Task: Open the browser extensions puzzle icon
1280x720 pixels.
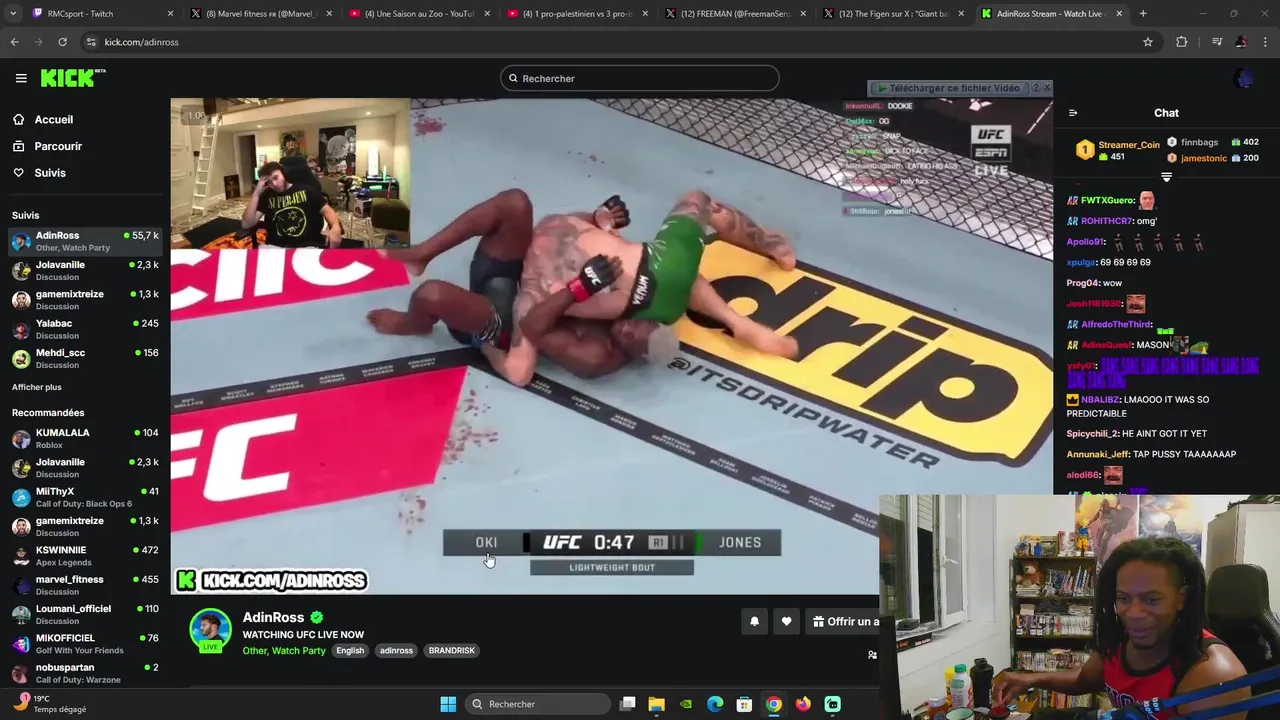Action: tap(1182, 42)
